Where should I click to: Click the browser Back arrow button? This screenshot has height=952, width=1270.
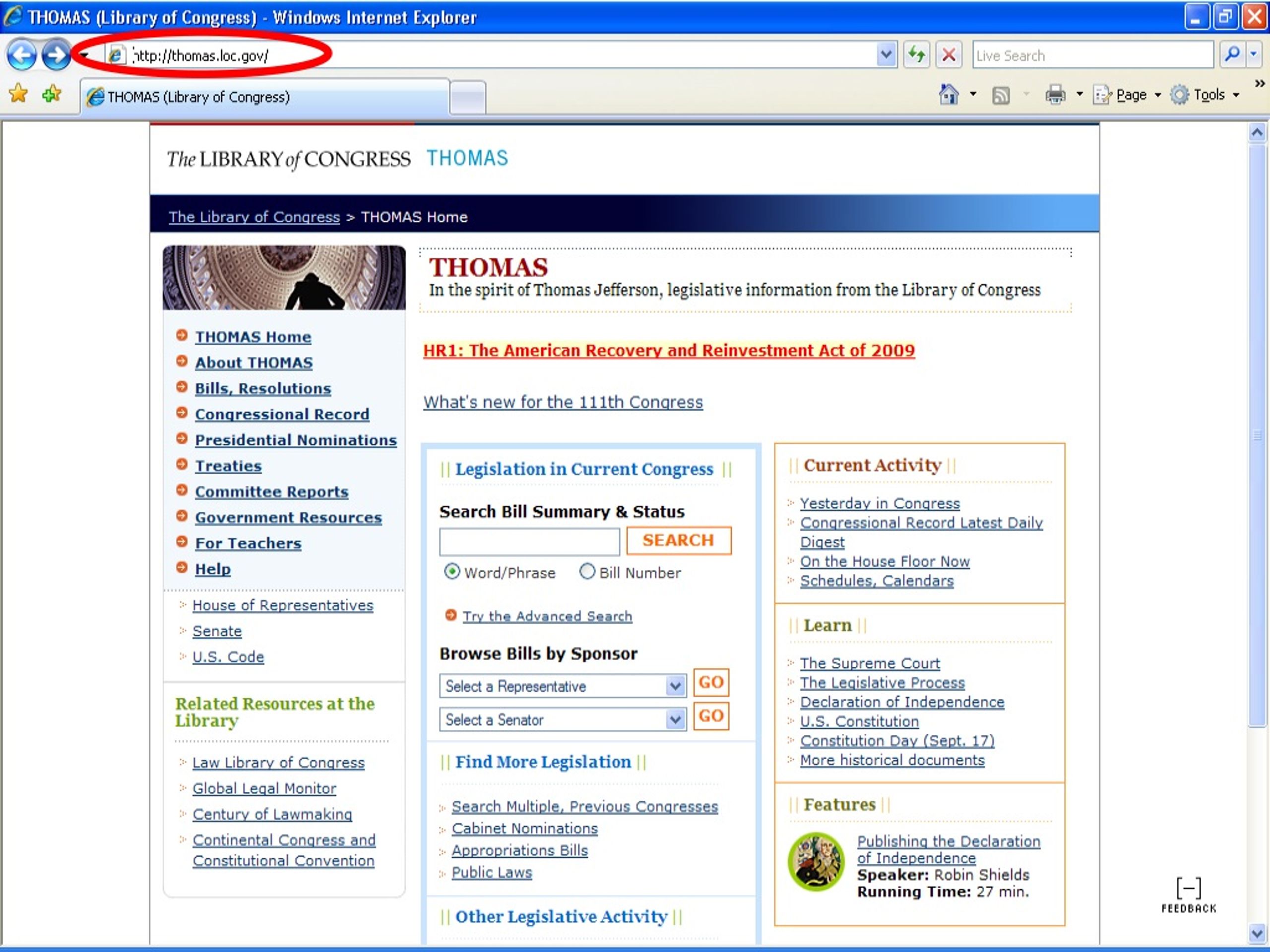[22, 55]
